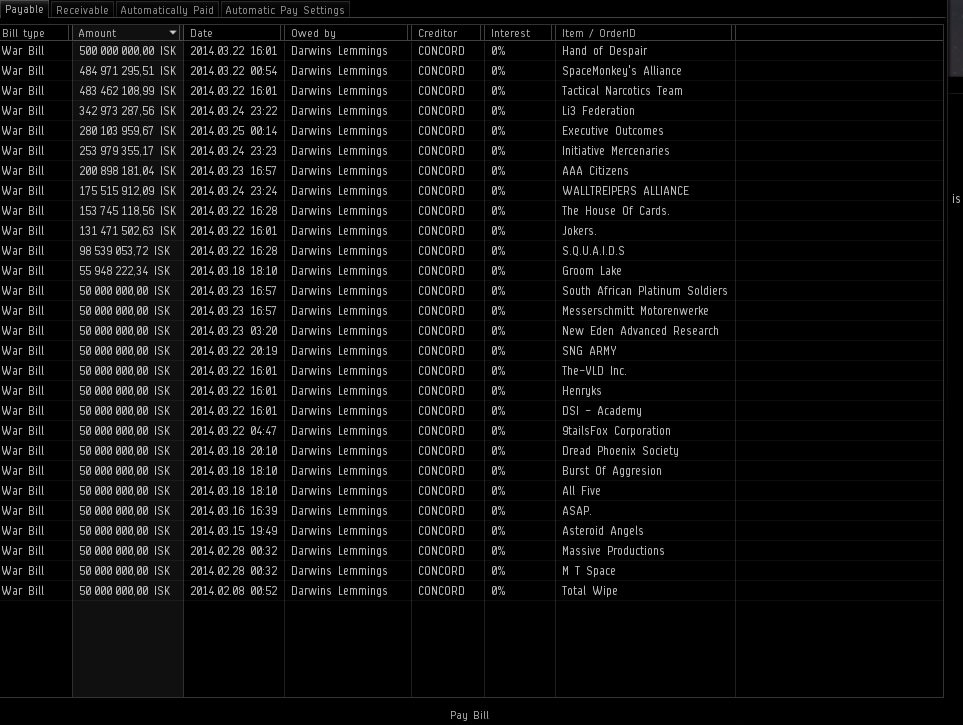The image size is (963, 725).
Task: Click amount 131 471 502,63 ISK
Action: coord(128,231)
